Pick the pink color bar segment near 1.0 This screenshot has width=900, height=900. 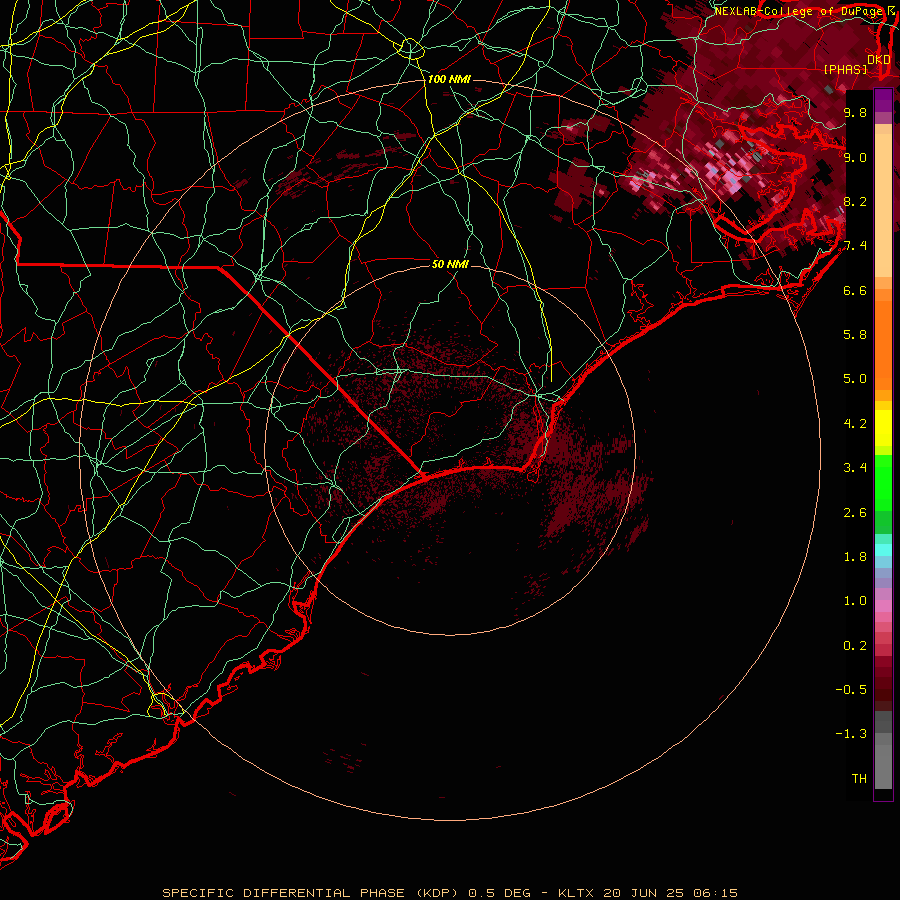click(883, 606)
